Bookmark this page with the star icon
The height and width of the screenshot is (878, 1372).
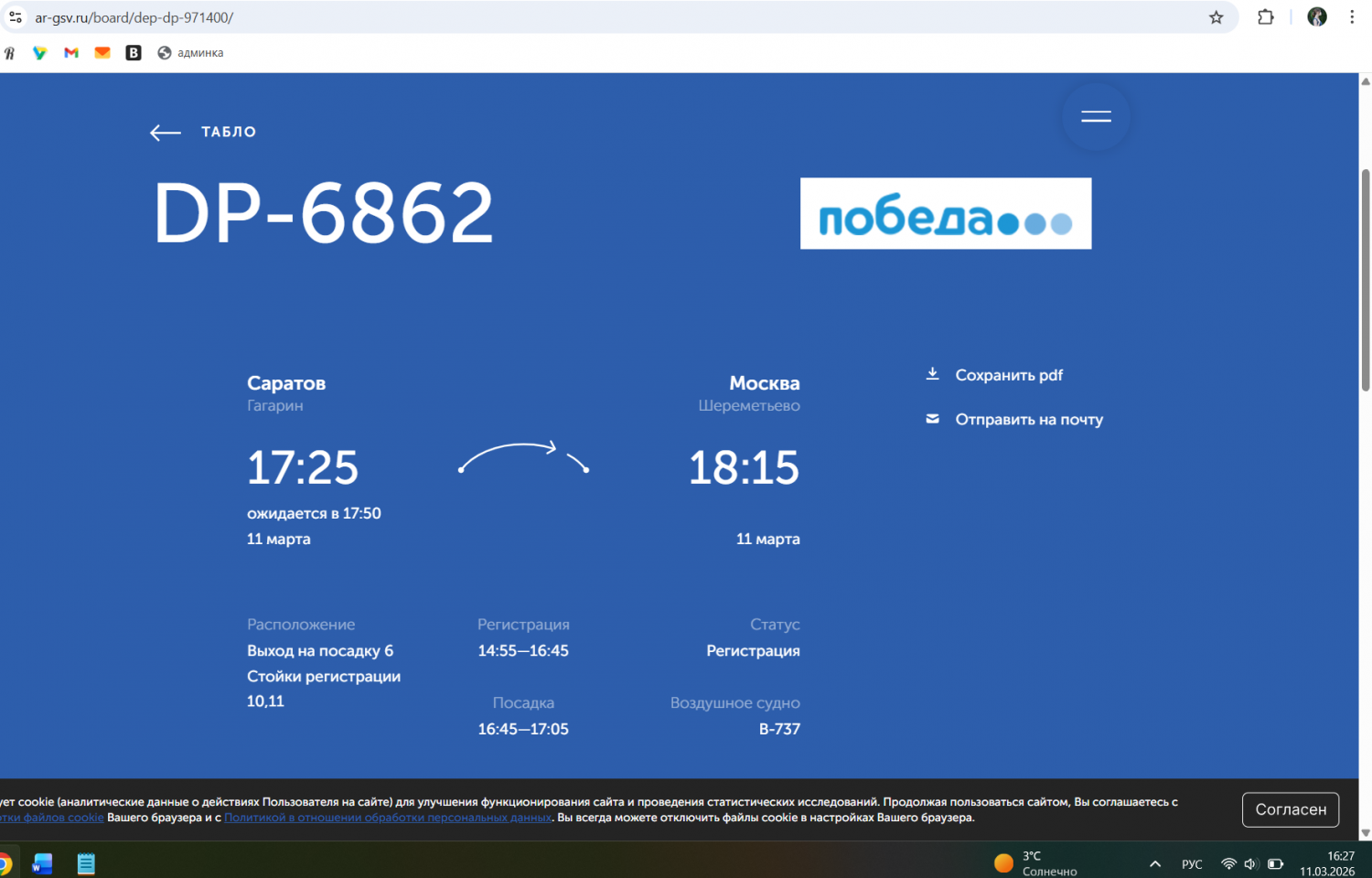point(1216,17)
